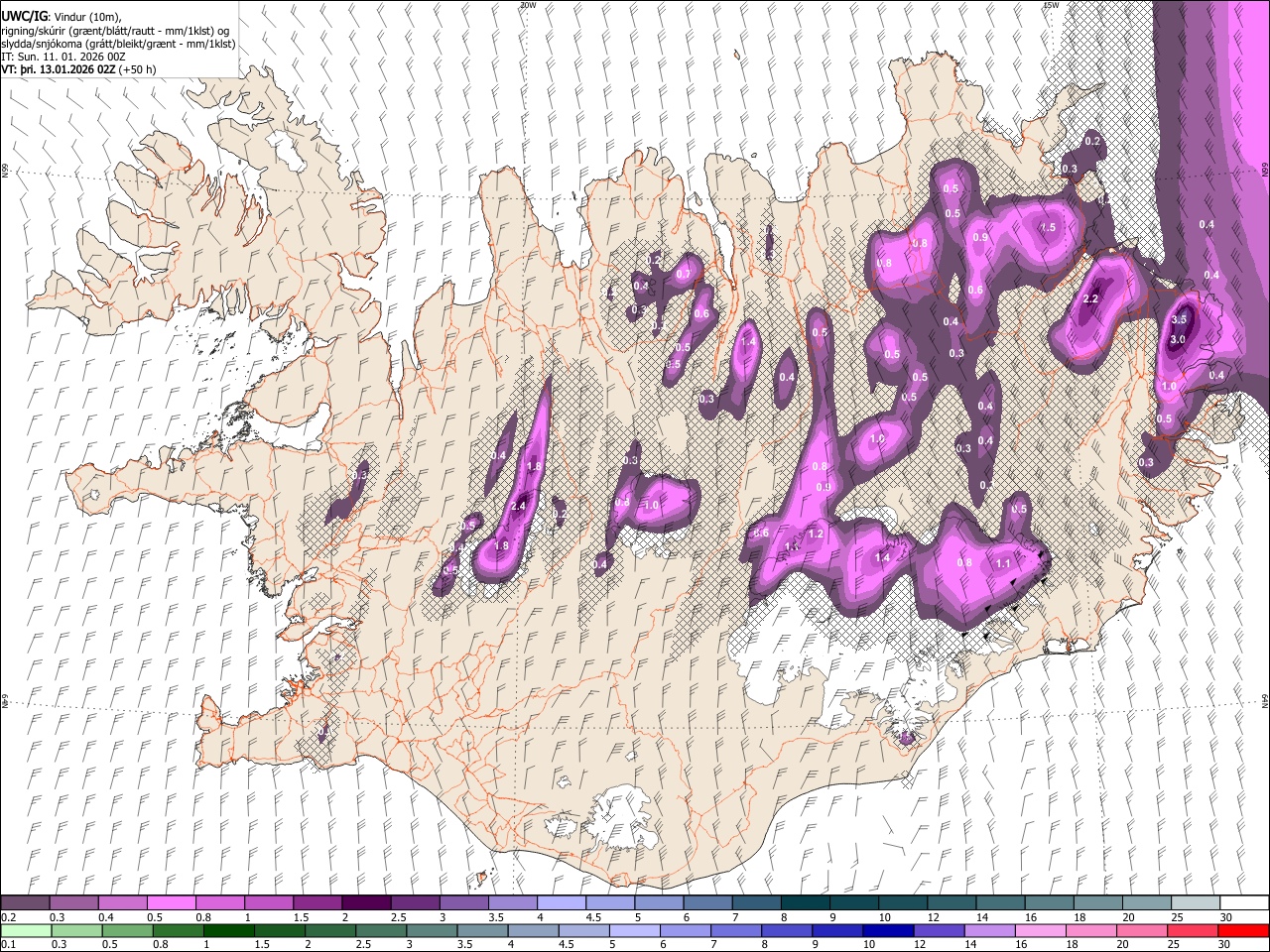Pick the pale green 0.1 swatch in lower legend
The width and height of the screenshot is (1270, 952).
click(x=25, y=930)
